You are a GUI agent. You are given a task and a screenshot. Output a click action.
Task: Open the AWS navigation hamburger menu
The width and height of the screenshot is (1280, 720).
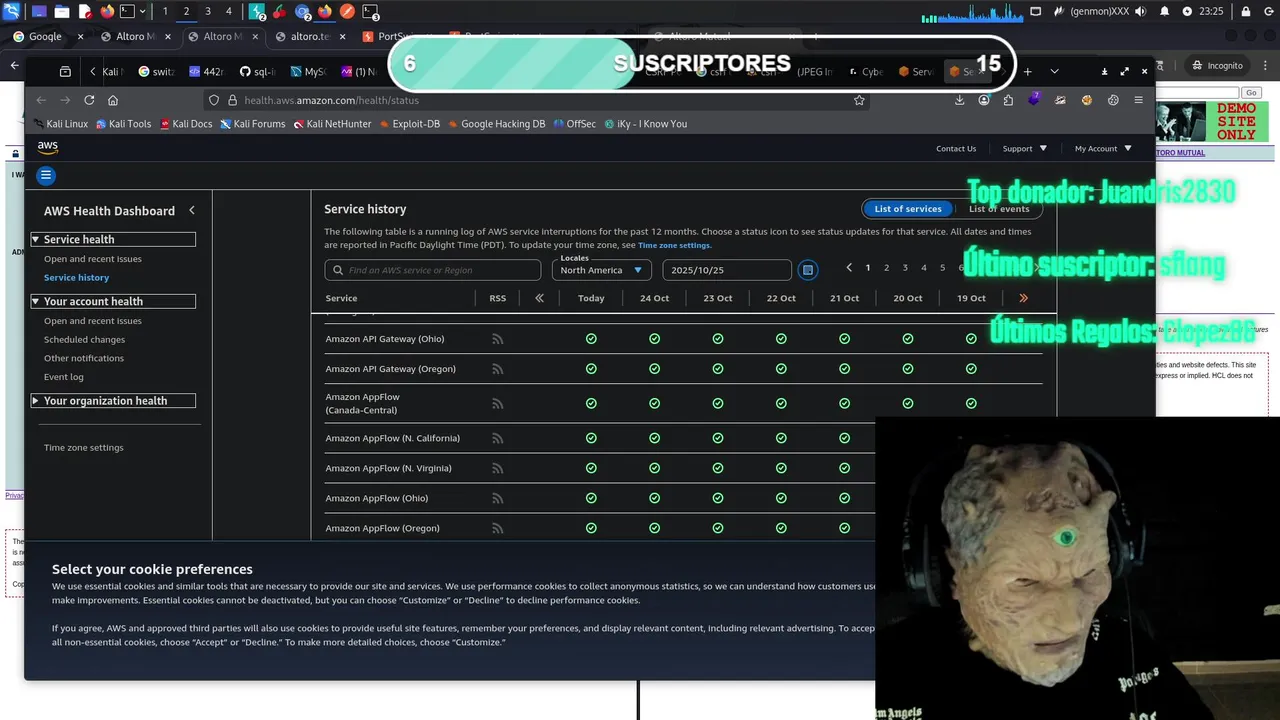(46, 175)
